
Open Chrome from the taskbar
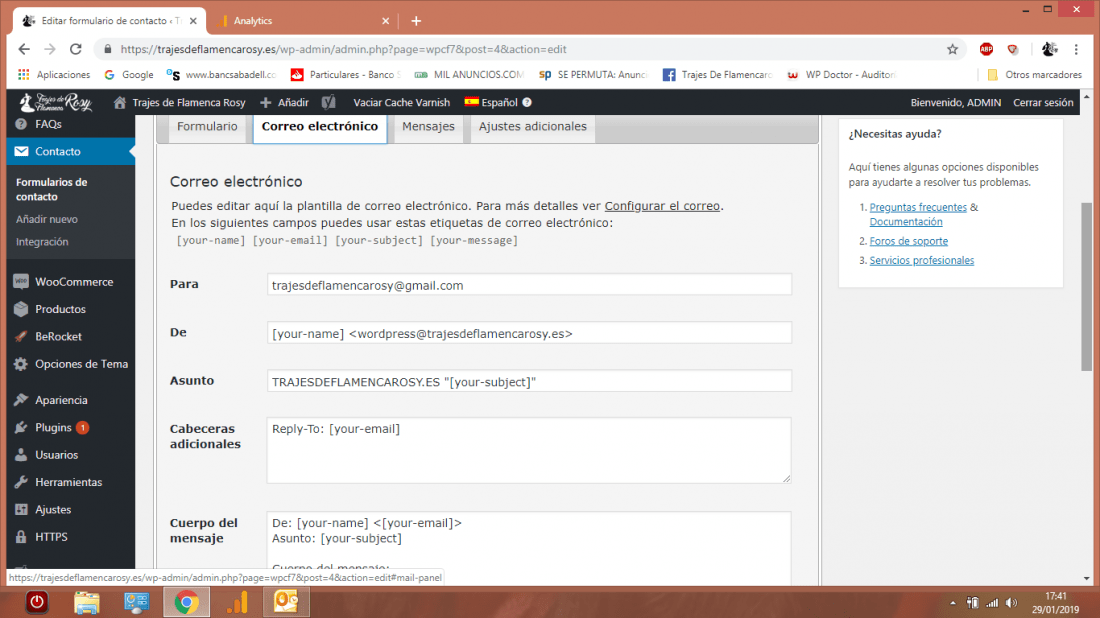coord(187,603)
